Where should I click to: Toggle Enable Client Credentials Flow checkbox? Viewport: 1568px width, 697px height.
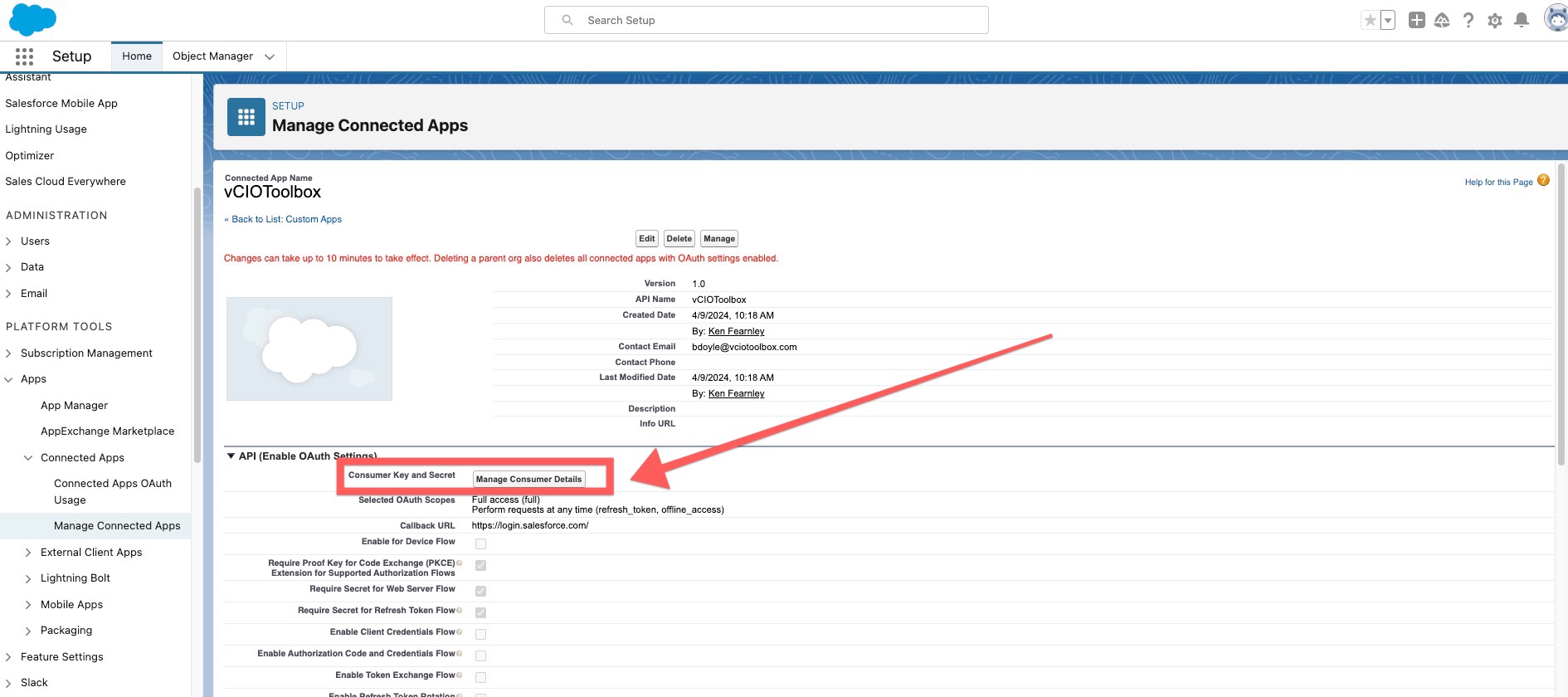tap(480, 634)
